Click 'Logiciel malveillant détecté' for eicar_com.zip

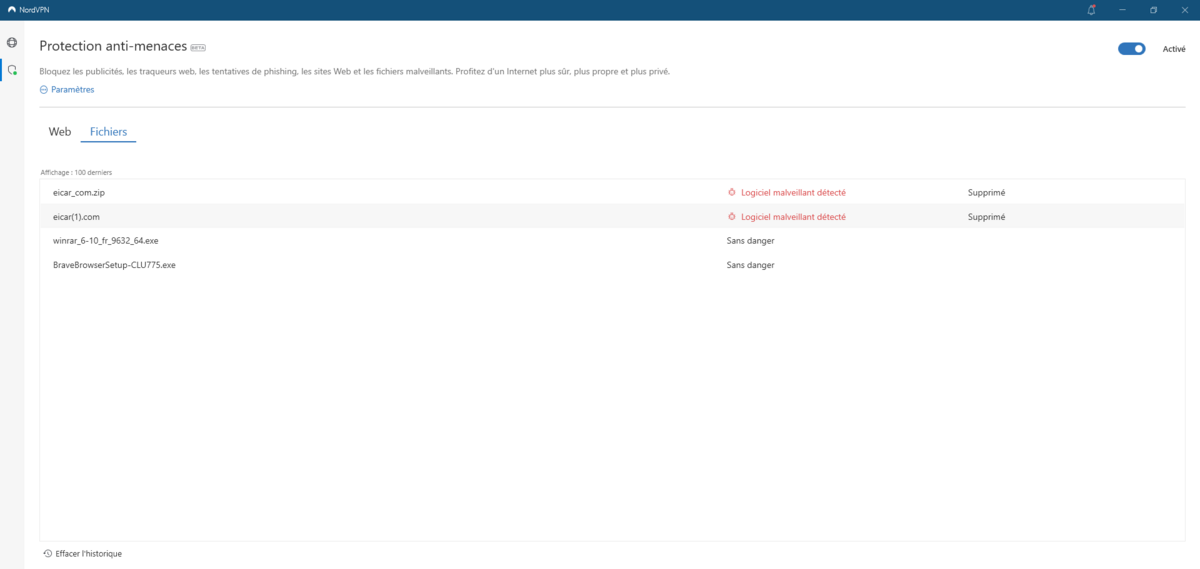click(x=793, y=192)
